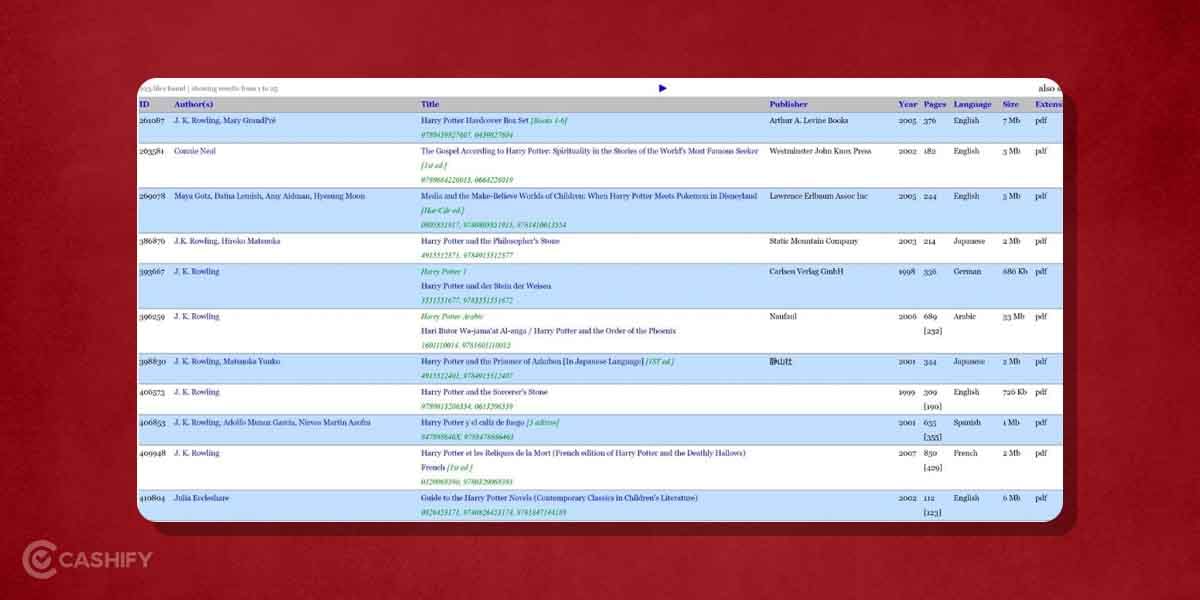
Task: Open The Gospel According to Harry Potter
Action: [x=590, y=151]
